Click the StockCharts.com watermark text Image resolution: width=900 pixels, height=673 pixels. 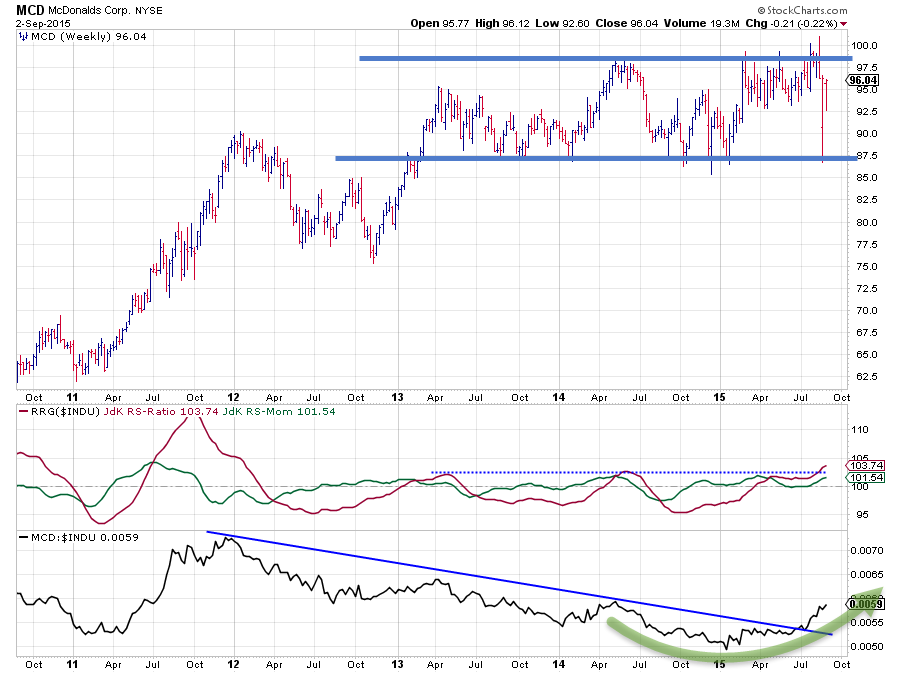802,10
